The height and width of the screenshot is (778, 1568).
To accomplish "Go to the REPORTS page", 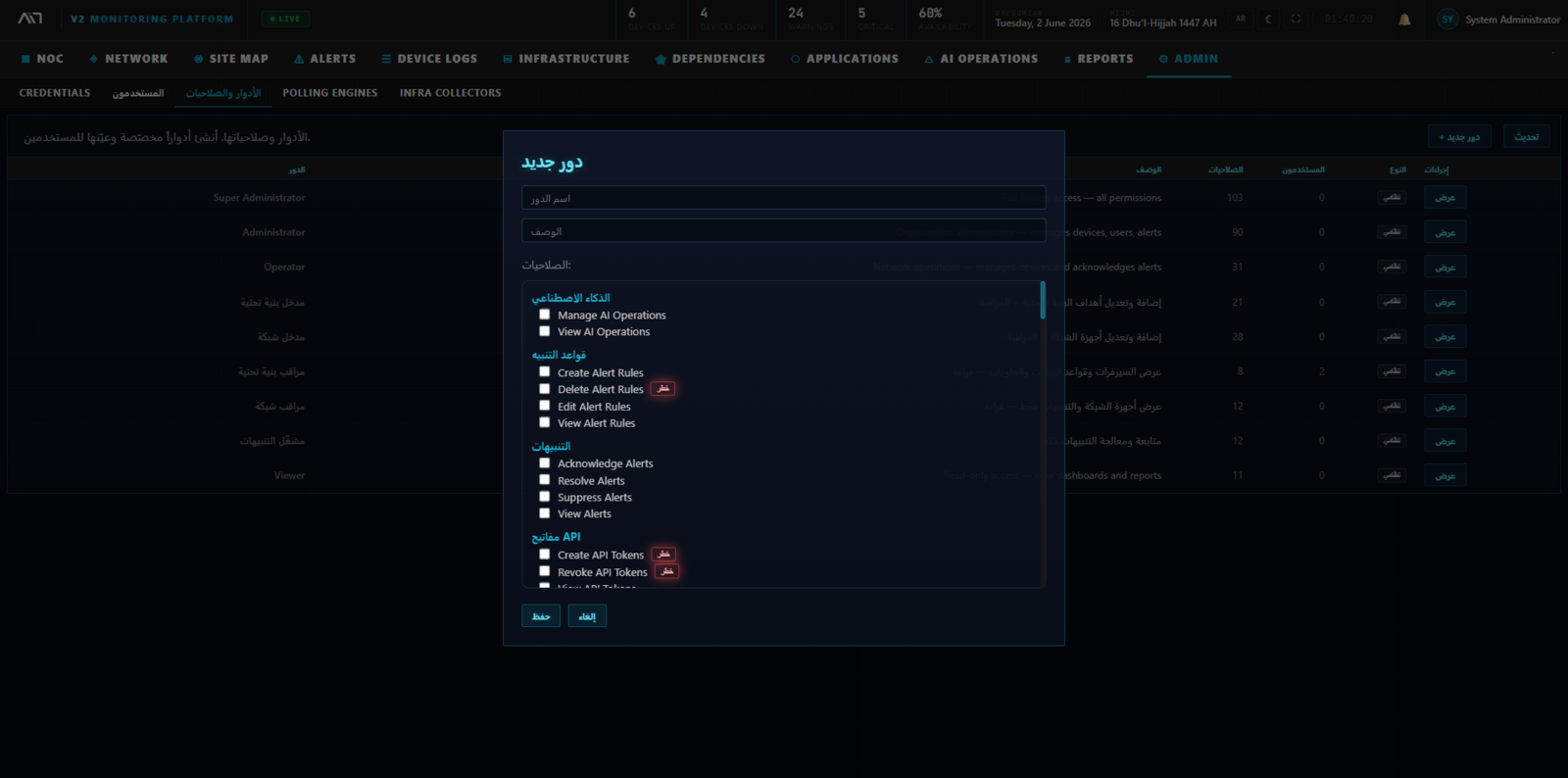I will tap(1098, 59).
